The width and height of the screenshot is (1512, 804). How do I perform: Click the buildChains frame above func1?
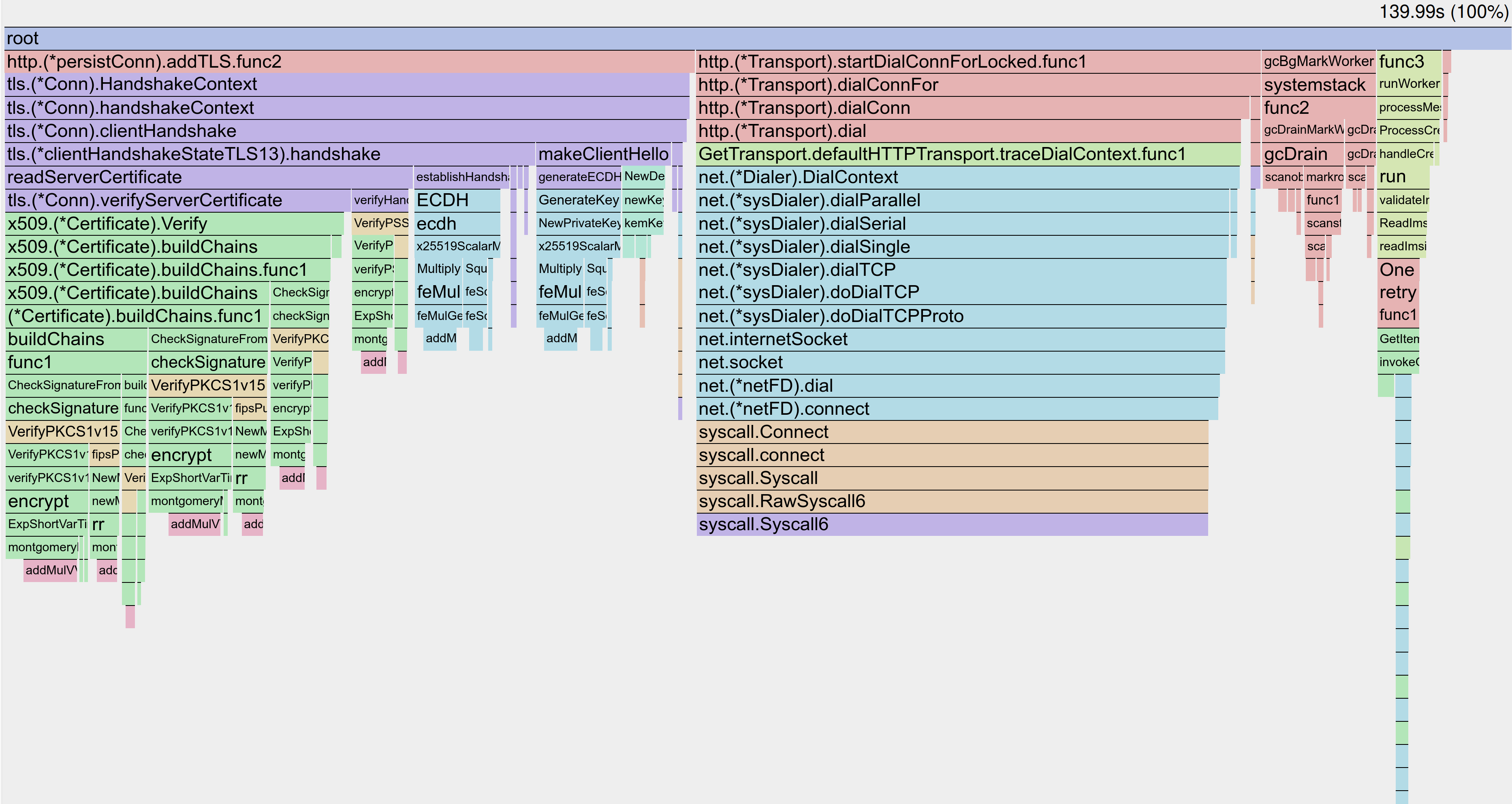(x=76, y=339)
